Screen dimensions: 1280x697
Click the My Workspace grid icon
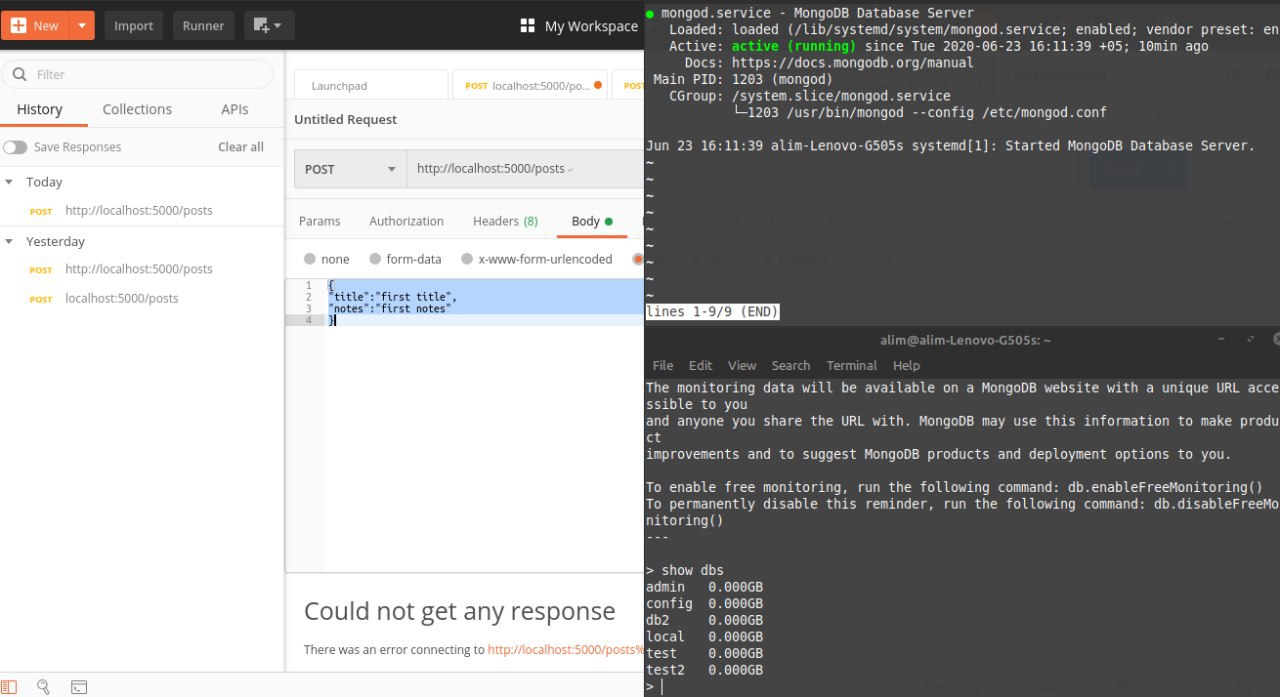(x=528, y=26)
